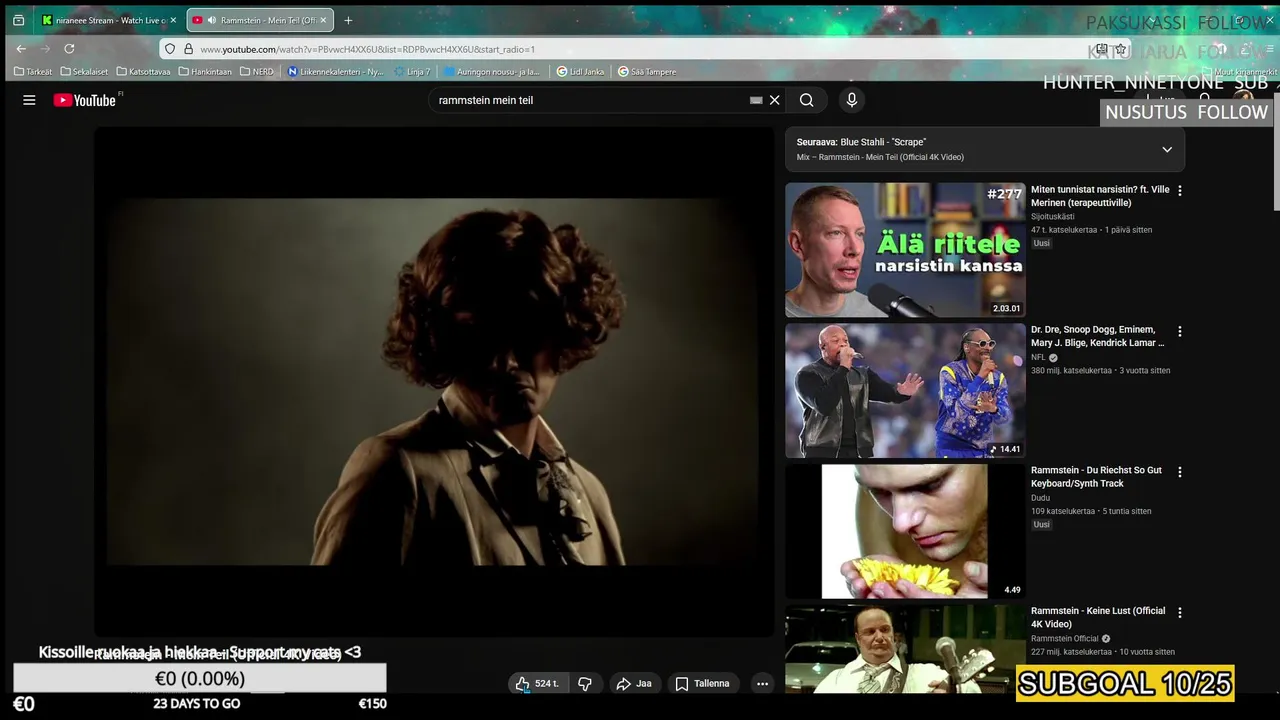Open the Dr. Dre and Snoop Dogg thumbnail
Image resolution: width=1280 pixels, height=720 pixels.
(905, 390)
